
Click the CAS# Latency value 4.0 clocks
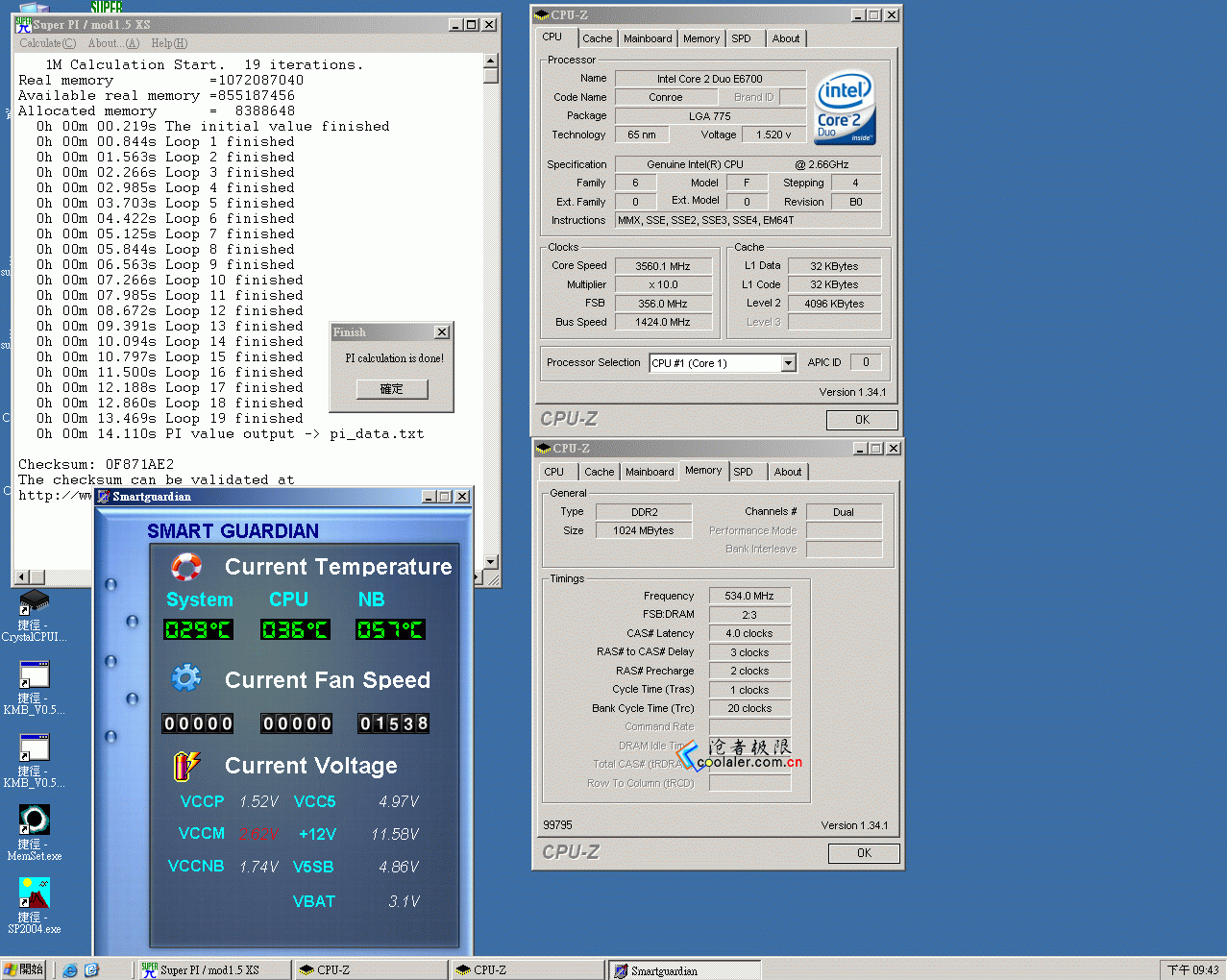pos(749,633)
